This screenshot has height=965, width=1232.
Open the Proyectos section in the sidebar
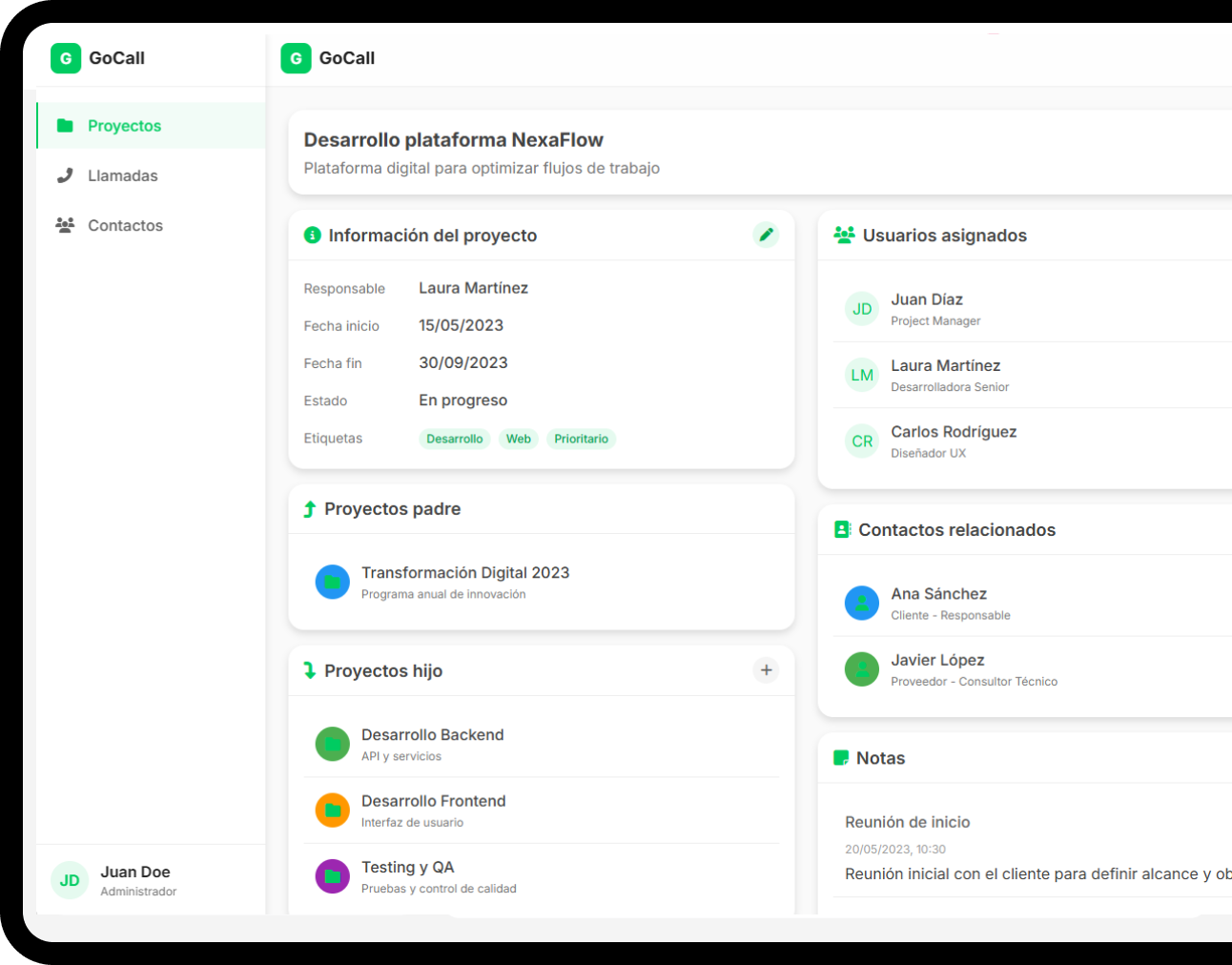click(x=124, y=126)
